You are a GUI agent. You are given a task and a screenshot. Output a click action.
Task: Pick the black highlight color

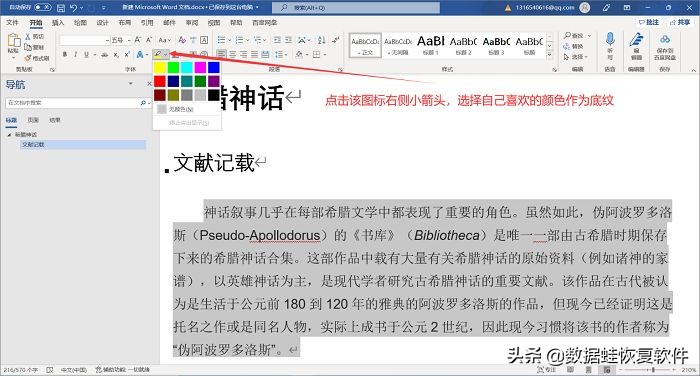point(214,95)
